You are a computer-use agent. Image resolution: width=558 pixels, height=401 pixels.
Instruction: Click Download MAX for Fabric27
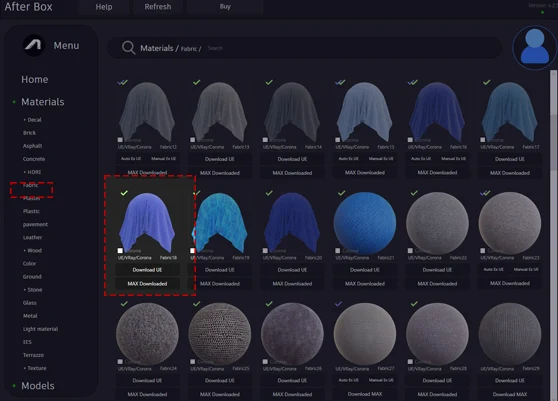[365, 394]
